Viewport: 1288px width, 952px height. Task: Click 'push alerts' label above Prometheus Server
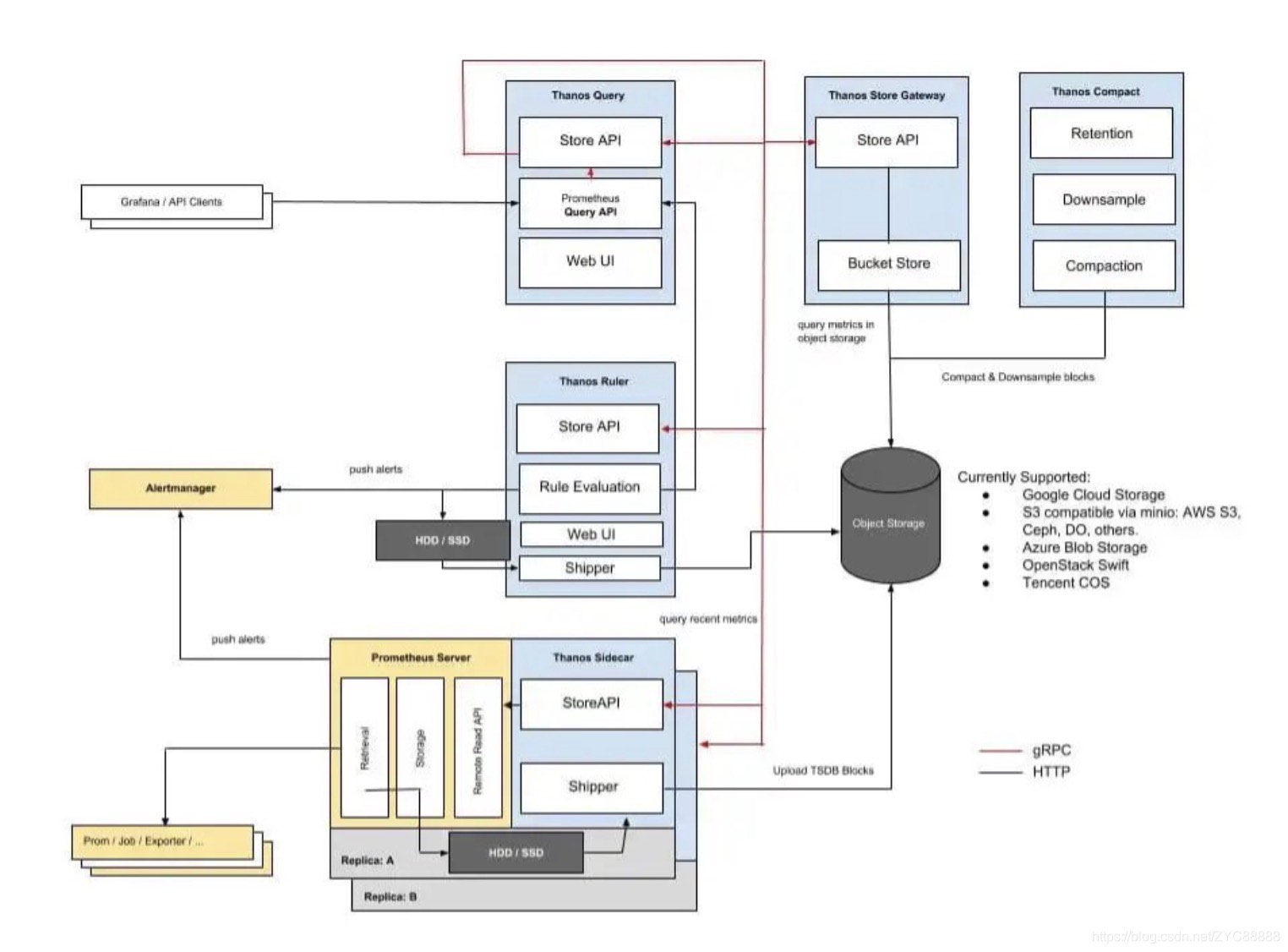coord(237,639)
